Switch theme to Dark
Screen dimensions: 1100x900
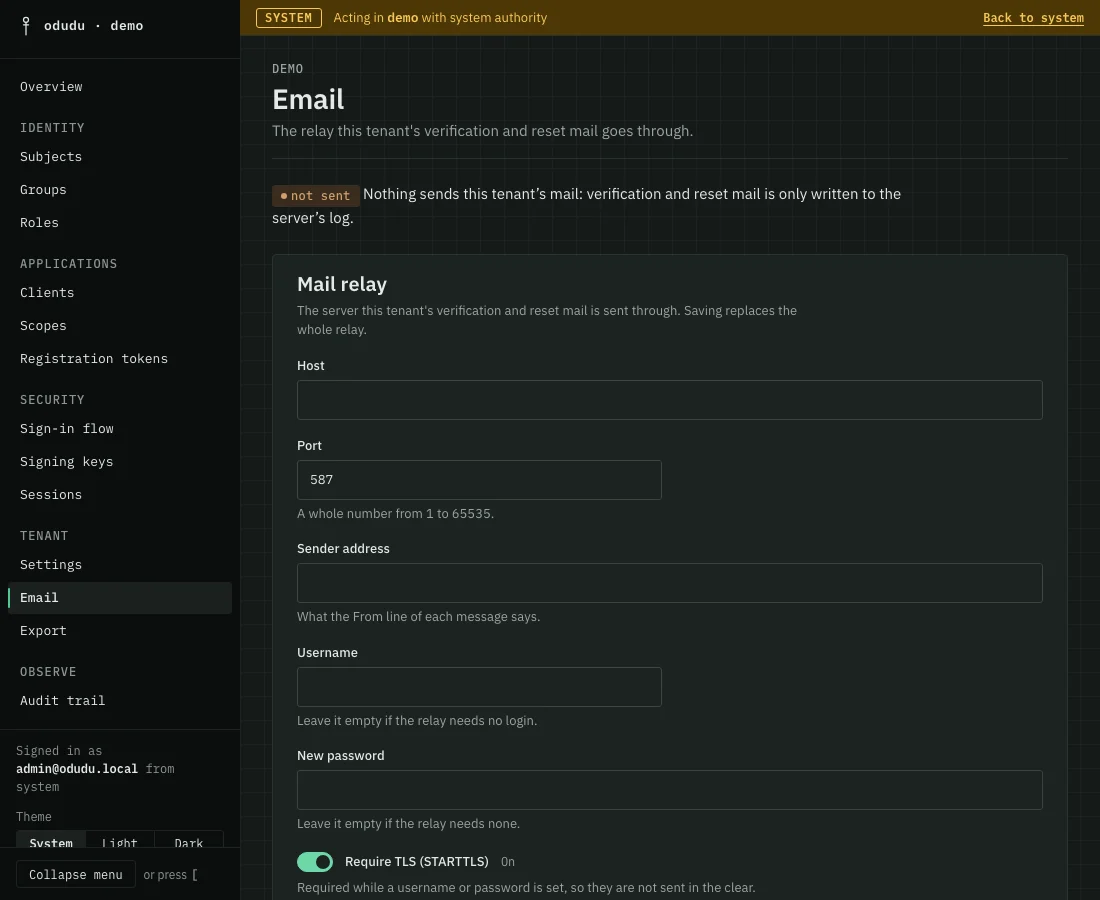(x=189, y=840)
